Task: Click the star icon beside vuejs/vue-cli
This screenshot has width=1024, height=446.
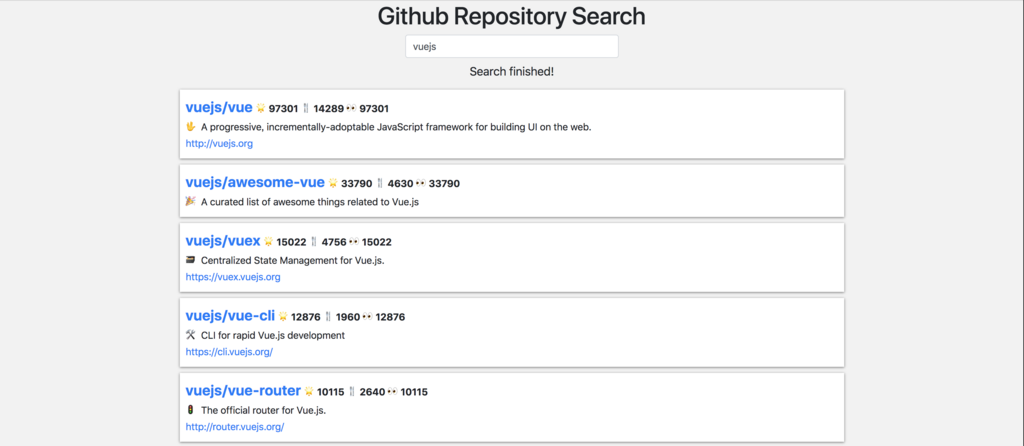Action: (283, 317)
